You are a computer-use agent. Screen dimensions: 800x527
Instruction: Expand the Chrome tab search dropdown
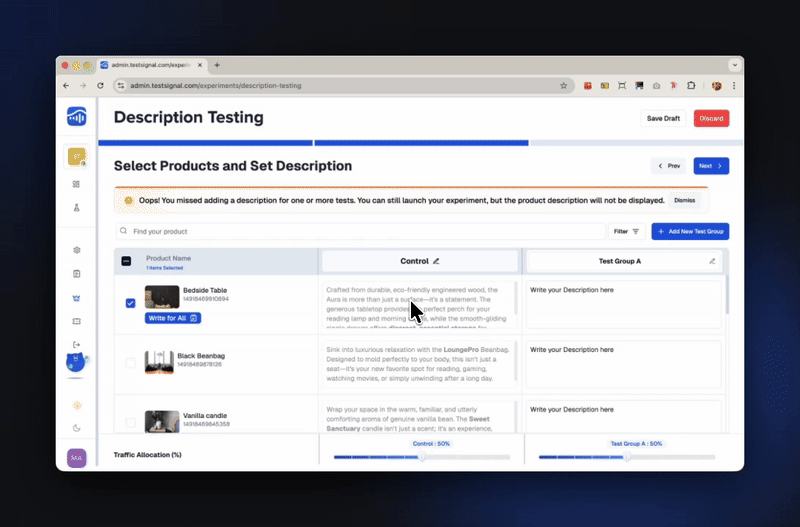pyautogui.click(x=735, y=65)
